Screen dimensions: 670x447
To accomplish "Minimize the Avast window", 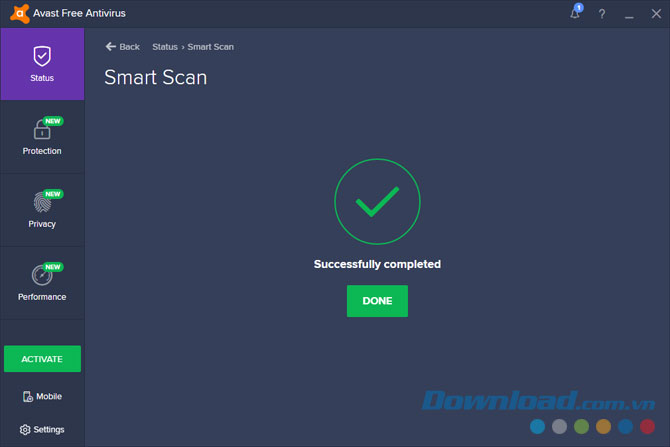I will (x=629, y=15).
